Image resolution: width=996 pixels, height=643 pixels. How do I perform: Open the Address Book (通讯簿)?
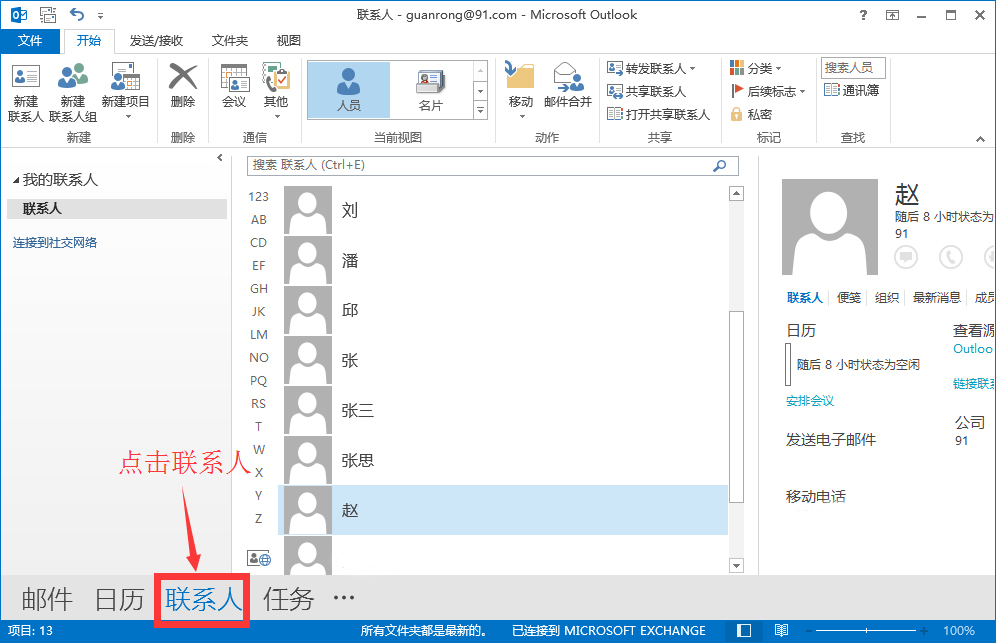pyautogui.click(x=851, y=90)
